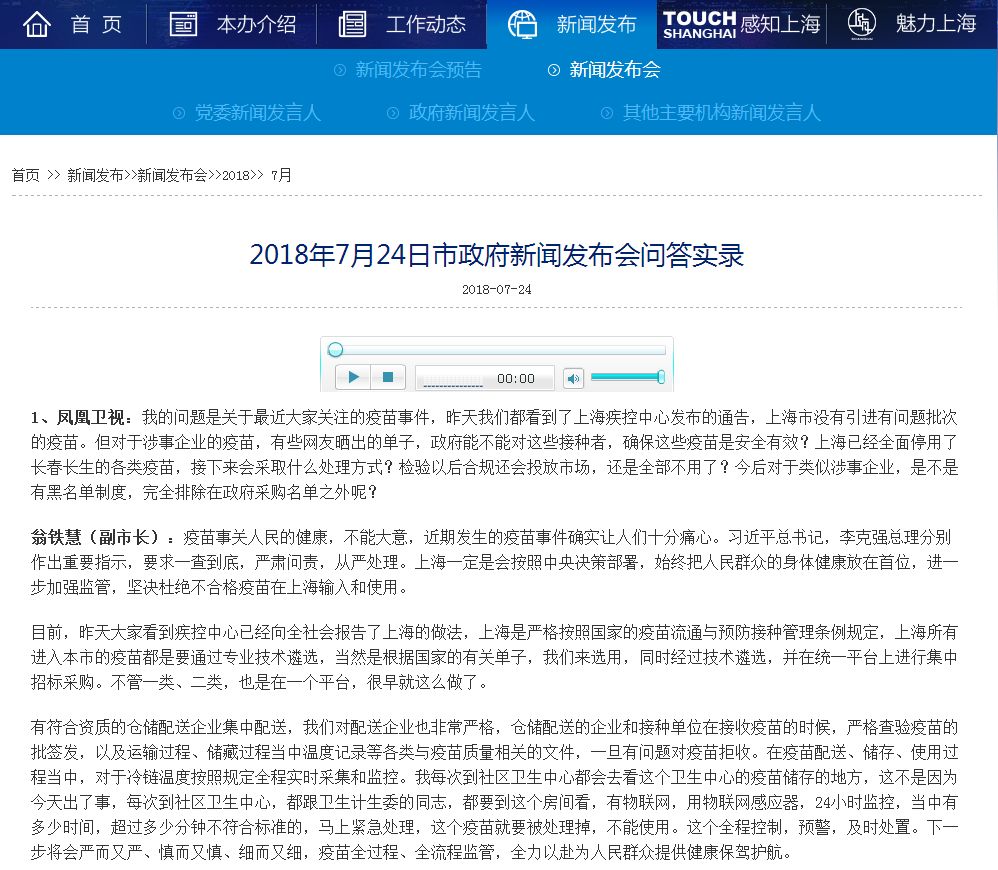
Task: Click the audio seek bar handle
Action: coord(335,349)
